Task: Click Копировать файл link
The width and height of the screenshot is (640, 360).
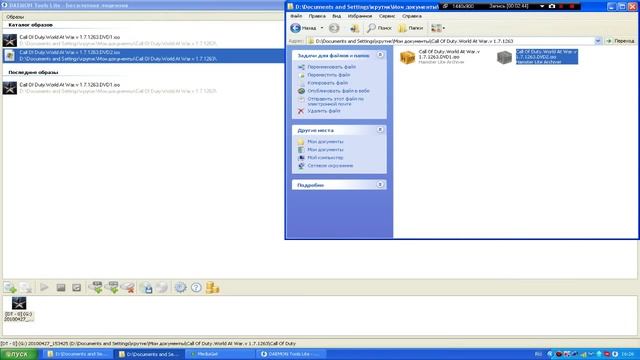Action: point(327,83)
